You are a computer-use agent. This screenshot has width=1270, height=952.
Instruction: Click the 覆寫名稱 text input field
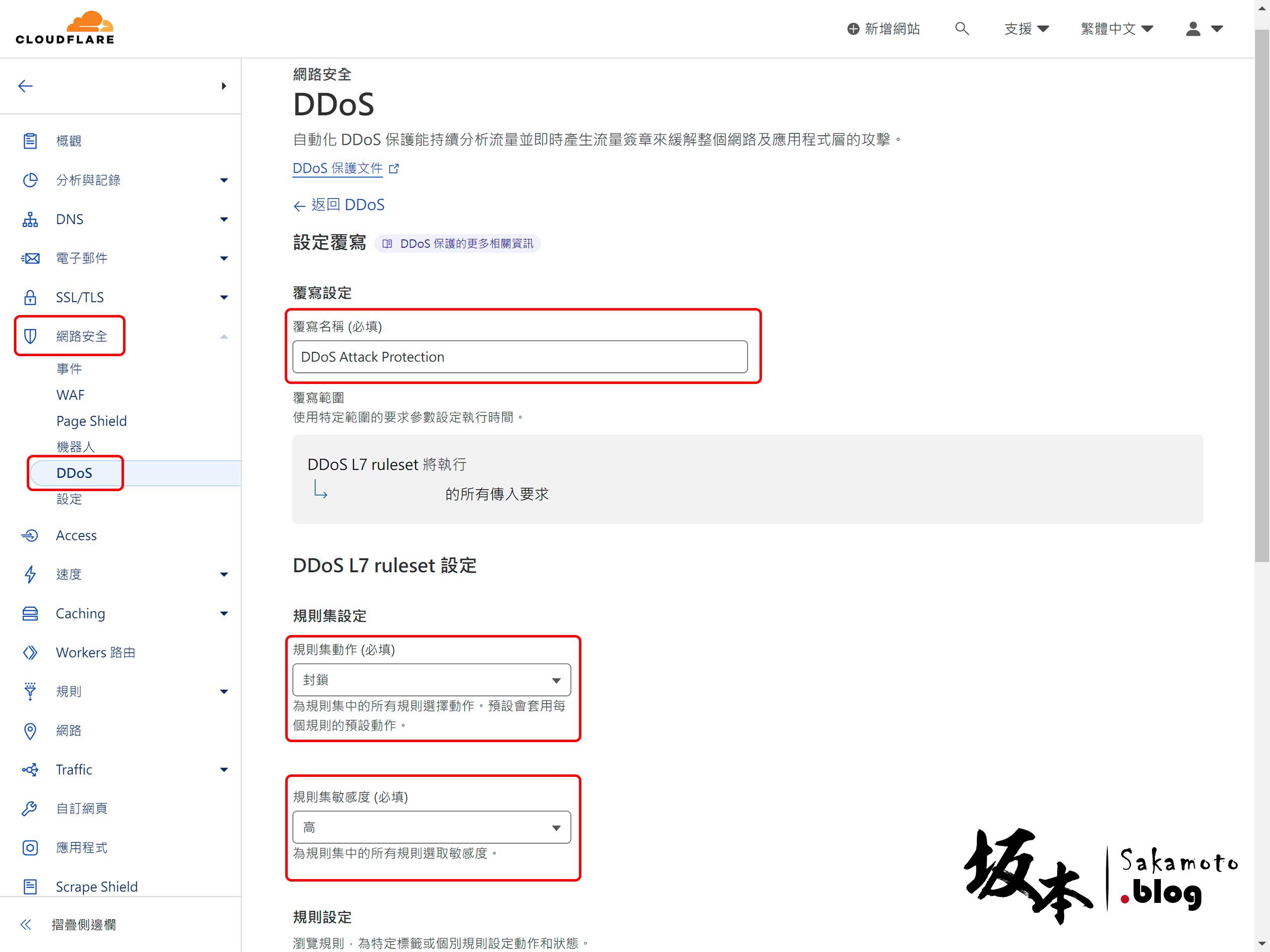coord(520,357)
